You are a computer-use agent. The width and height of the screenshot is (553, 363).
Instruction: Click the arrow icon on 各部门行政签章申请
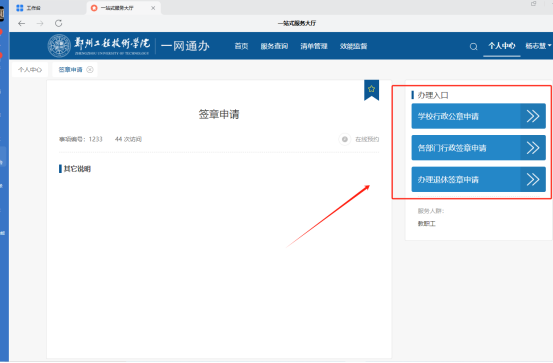point(533,148)
